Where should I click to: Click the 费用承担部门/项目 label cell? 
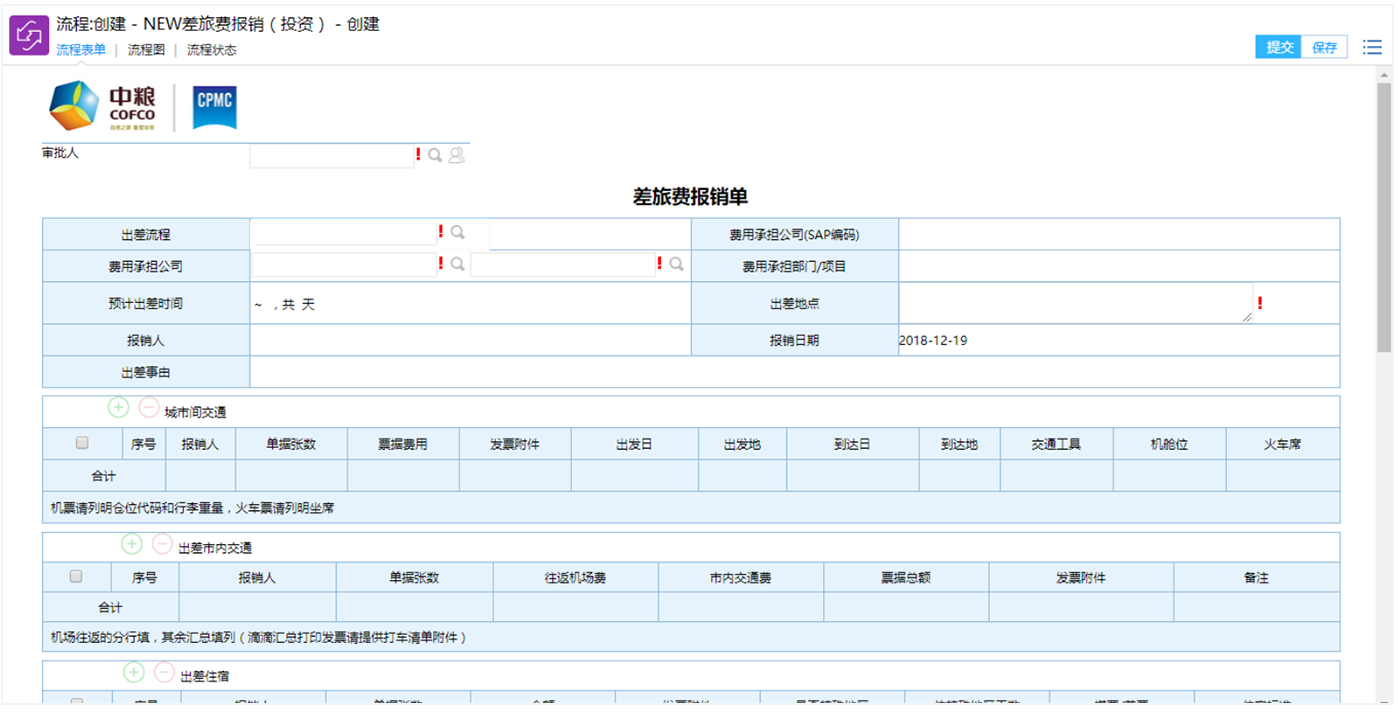pyautogui.click(x=795, y=267)
